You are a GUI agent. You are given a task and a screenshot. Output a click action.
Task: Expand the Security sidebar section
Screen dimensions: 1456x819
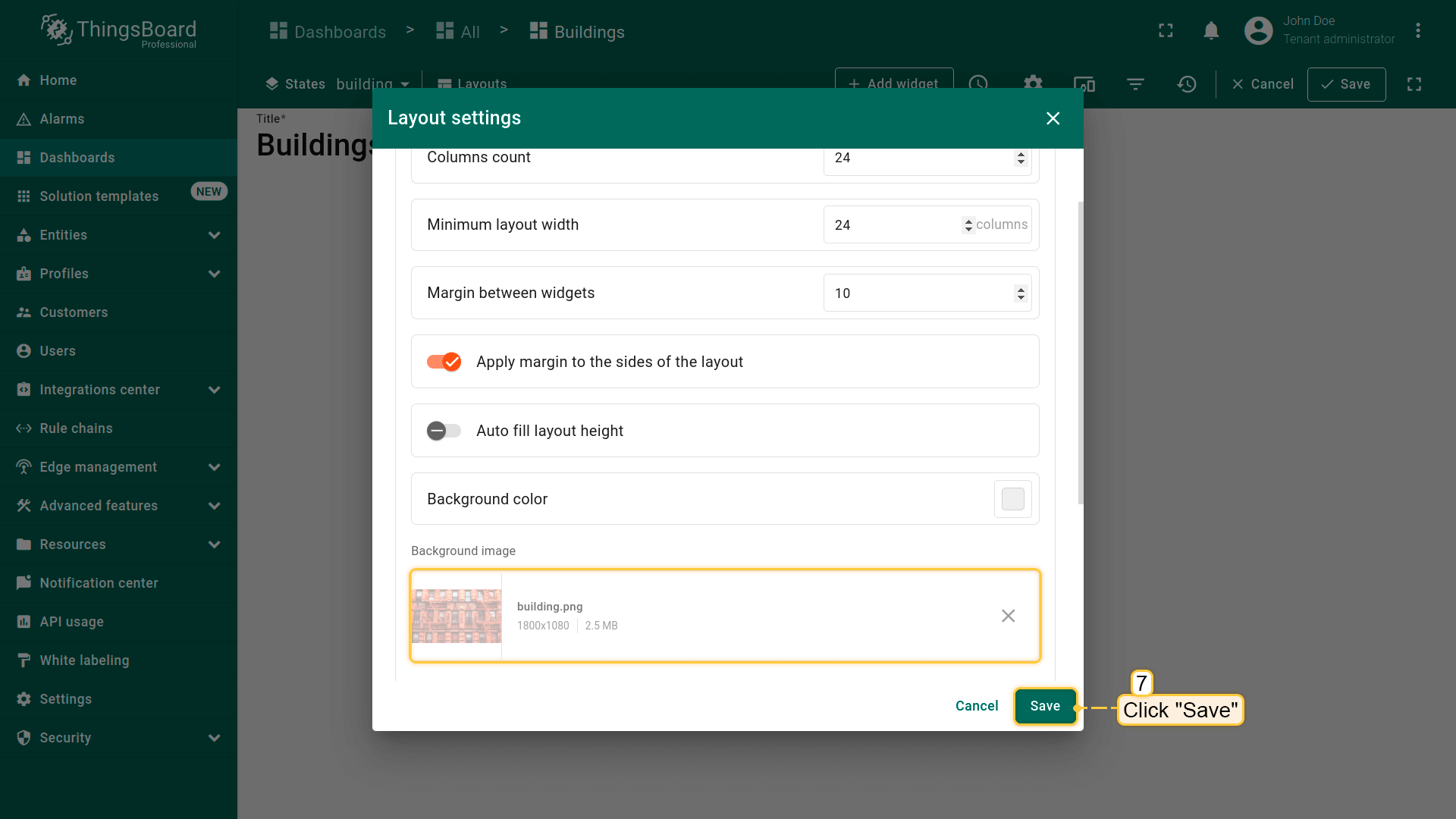(x=214, y=738)
